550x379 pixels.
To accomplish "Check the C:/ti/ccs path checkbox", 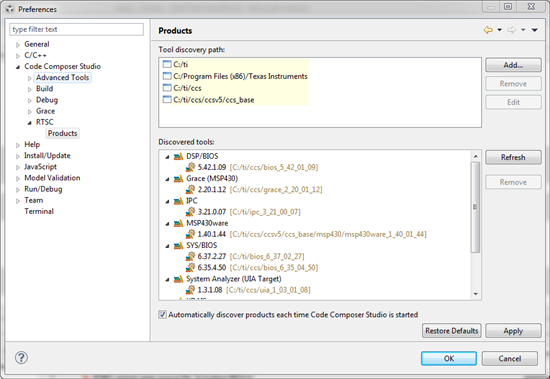I will click(167, 88).
